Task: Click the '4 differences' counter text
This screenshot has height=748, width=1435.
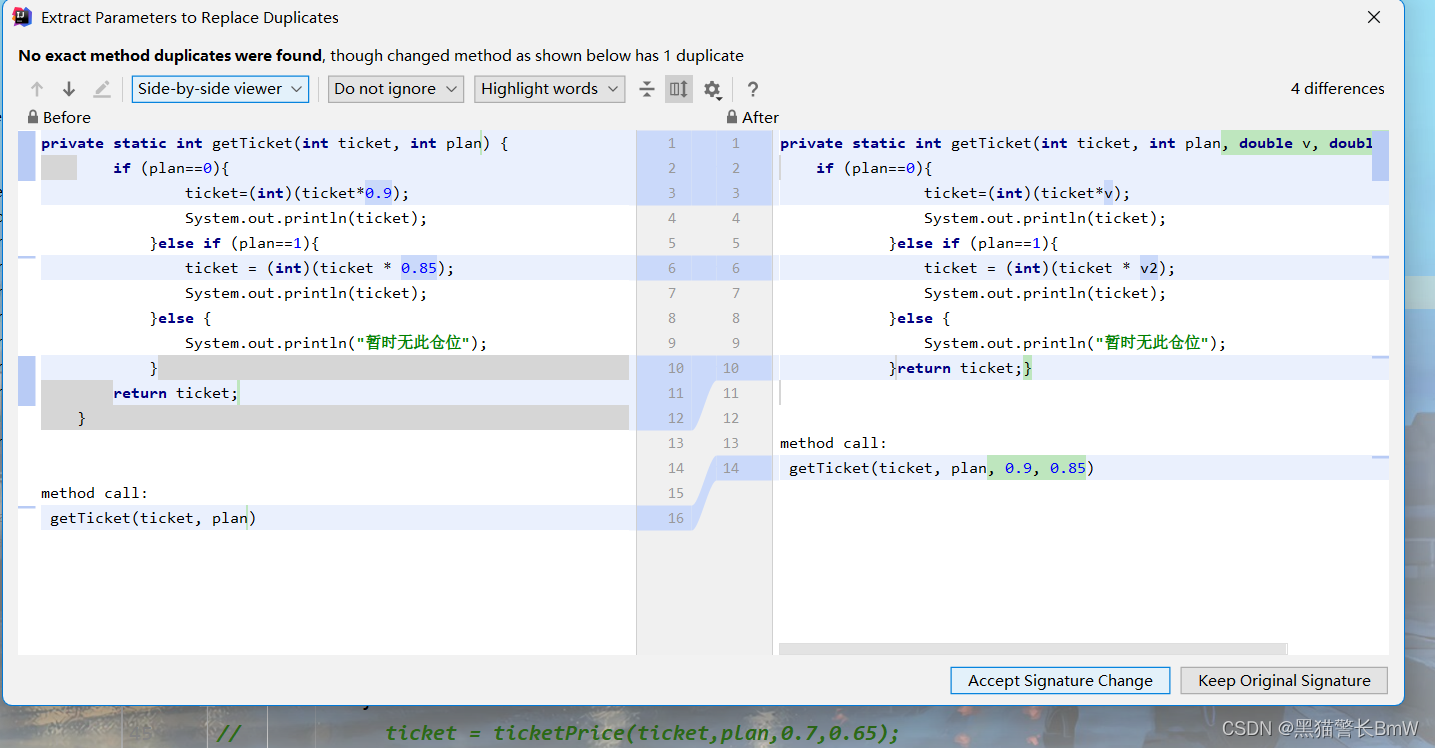Action: (x=1337, y=89)
